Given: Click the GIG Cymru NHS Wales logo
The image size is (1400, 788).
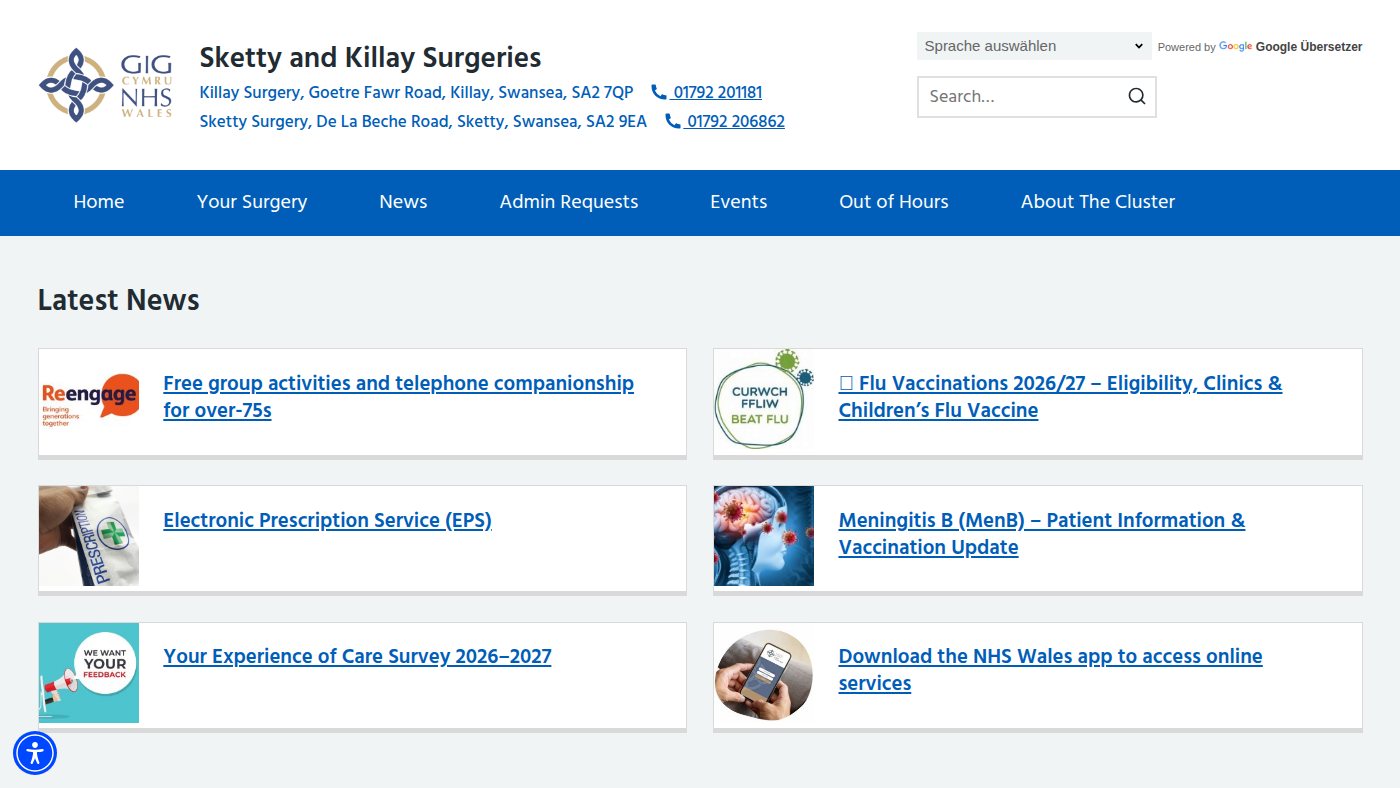Looking at the screenshot, I should point(106,85).
